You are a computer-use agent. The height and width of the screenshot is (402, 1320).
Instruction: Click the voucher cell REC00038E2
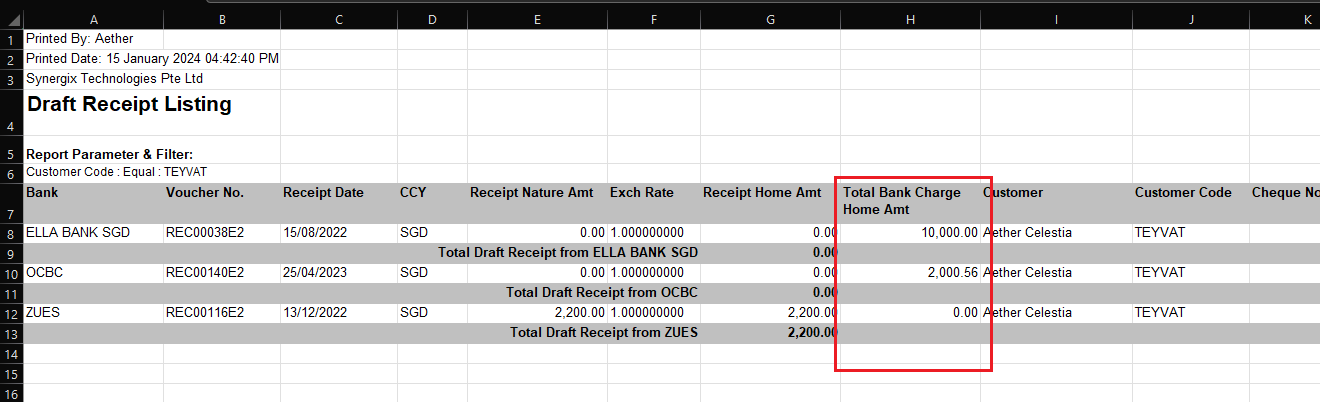coord(205,233)
